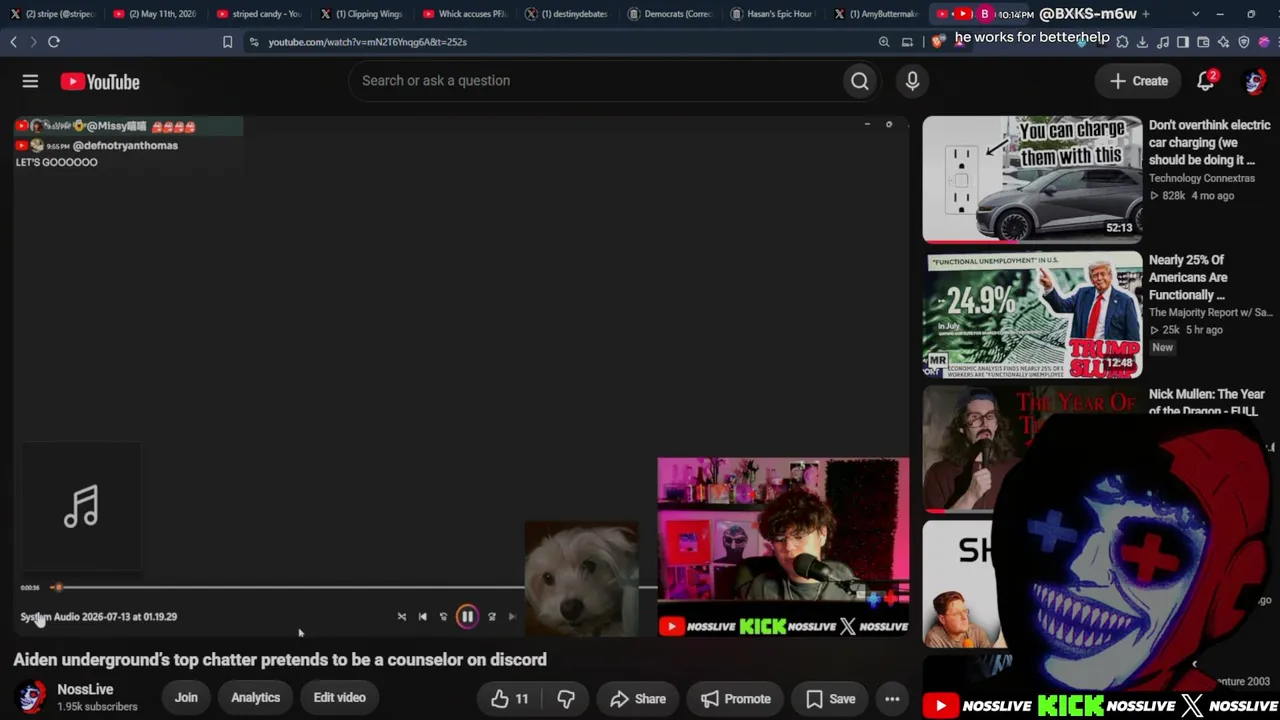Go to the YouTube home logo
Viewport: 1280px width, 720px height.
(x=100, y=82)
